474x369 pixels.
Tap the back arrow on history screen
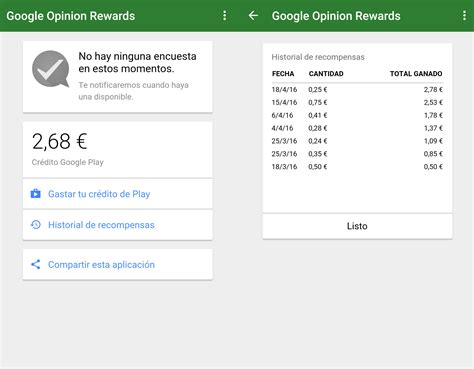[253, 15]
